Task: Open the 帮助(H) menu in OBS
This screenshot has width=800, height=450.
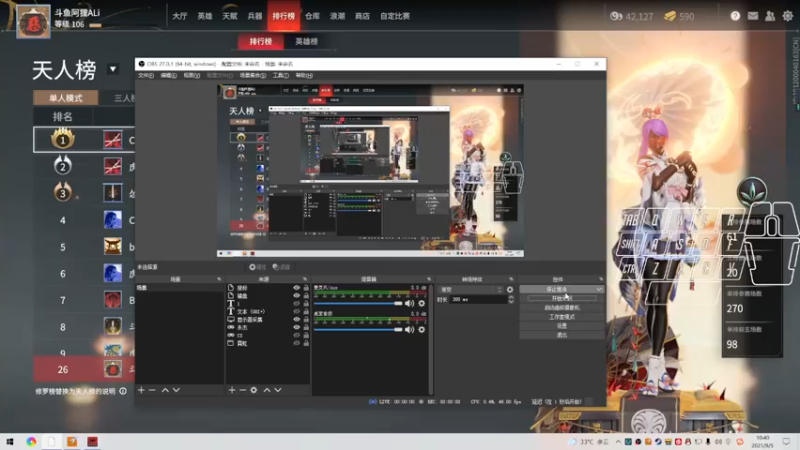Action: tap(304, 76)
